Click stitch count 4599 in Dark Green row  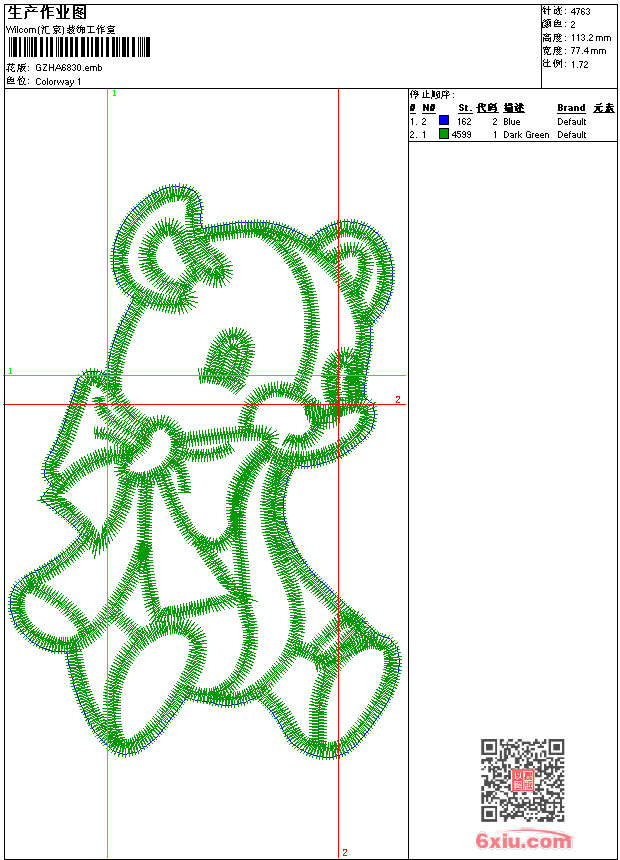[461, 135]
